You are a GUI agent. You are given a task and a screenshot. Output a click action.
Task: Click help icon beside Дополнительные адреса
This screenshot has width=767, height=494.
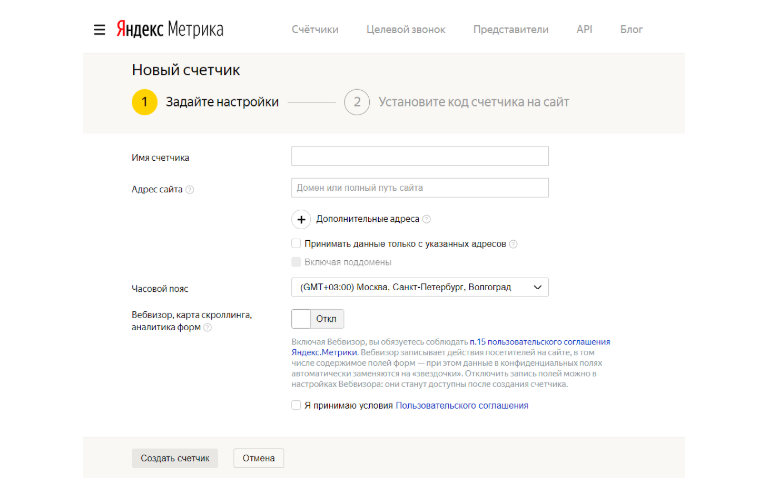[x=426, y=219]
